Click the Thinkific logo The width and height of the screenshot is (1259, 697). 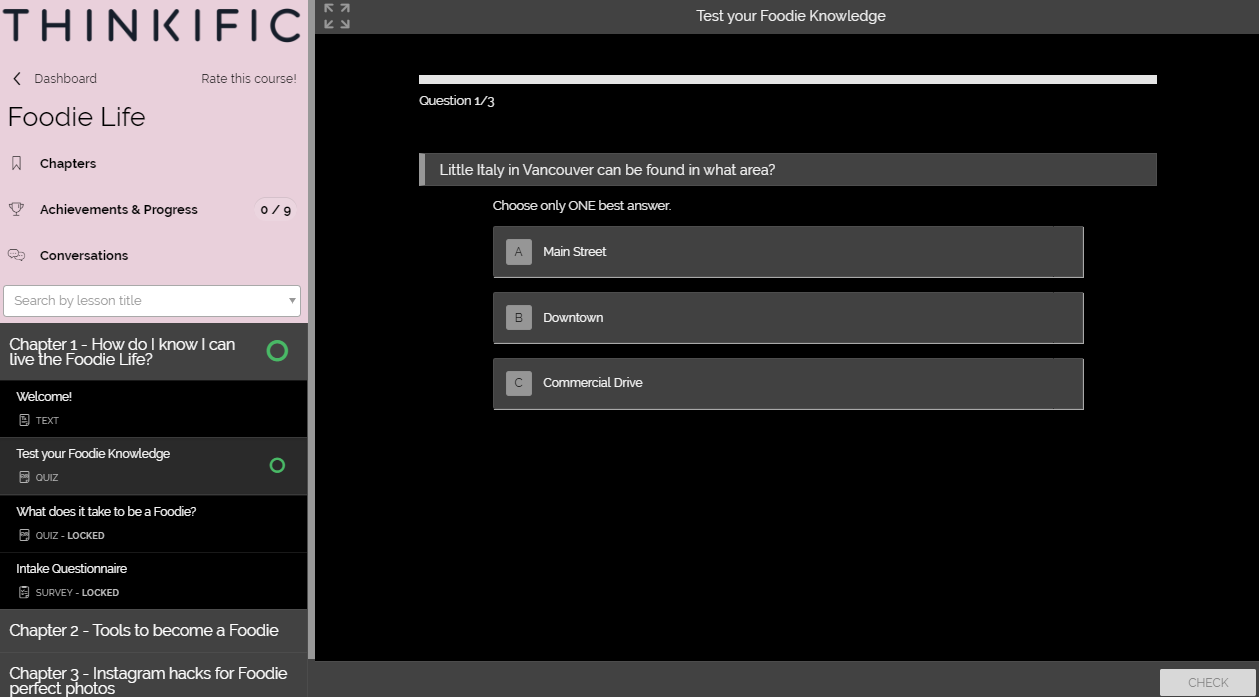coord(151,25)
